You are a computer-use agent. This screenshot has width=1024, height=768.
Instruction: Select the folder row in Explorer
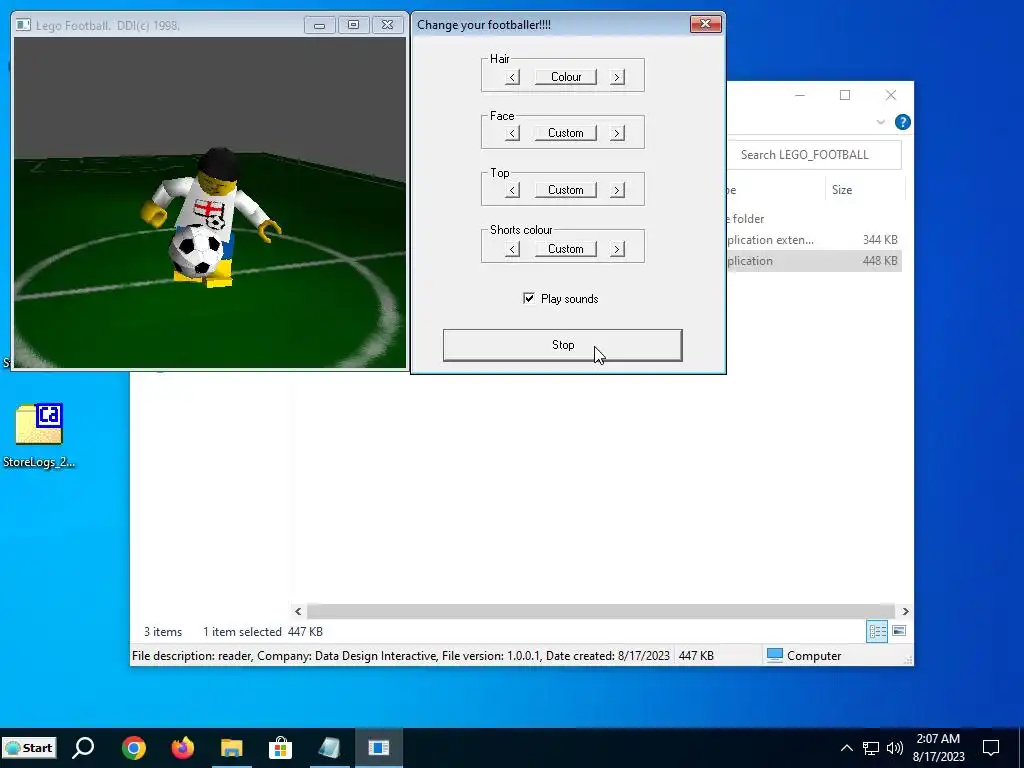click(x=814, y=219)
